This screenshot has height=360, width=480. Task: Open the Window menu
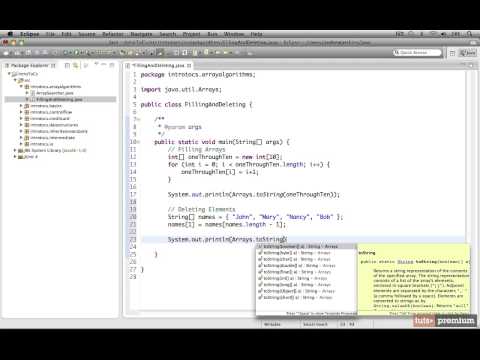click(x=234, y=34)
